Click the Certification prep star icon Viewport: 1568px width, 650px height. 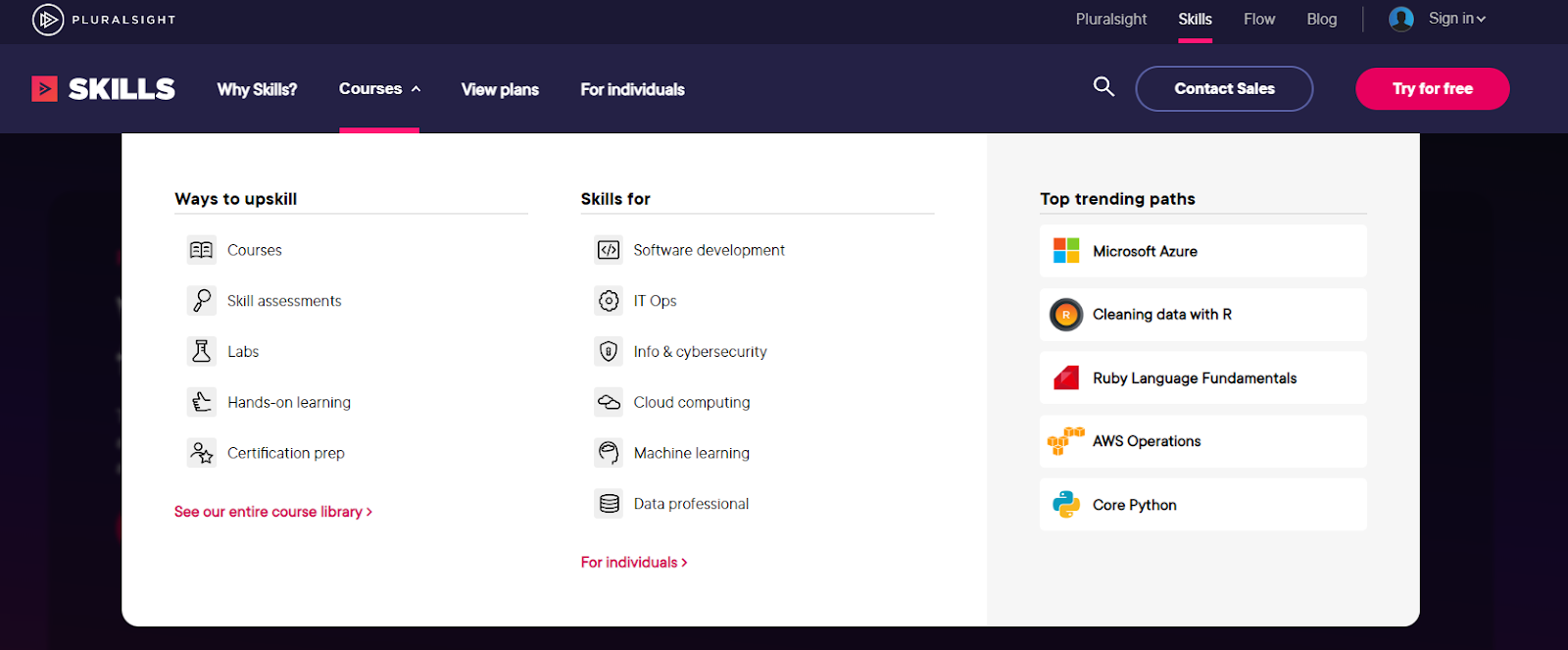(202, 453)
